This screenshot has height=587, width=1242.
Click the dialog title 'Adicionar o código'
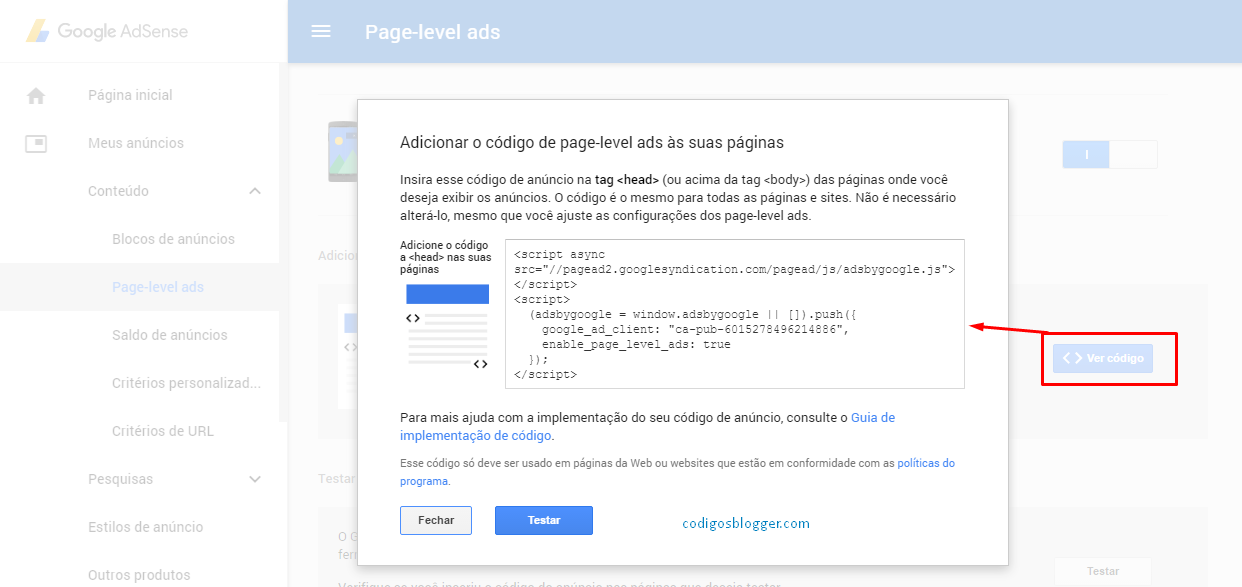(592, 142)
